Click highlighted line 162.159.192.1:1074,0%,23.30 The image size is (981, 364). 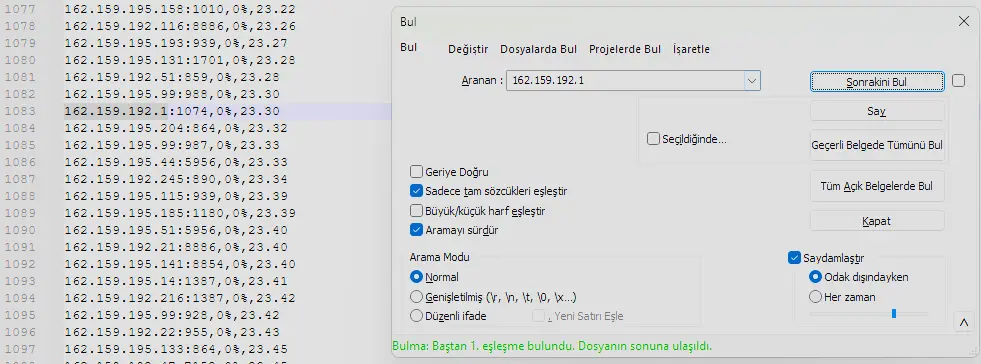tap(172, 111)
